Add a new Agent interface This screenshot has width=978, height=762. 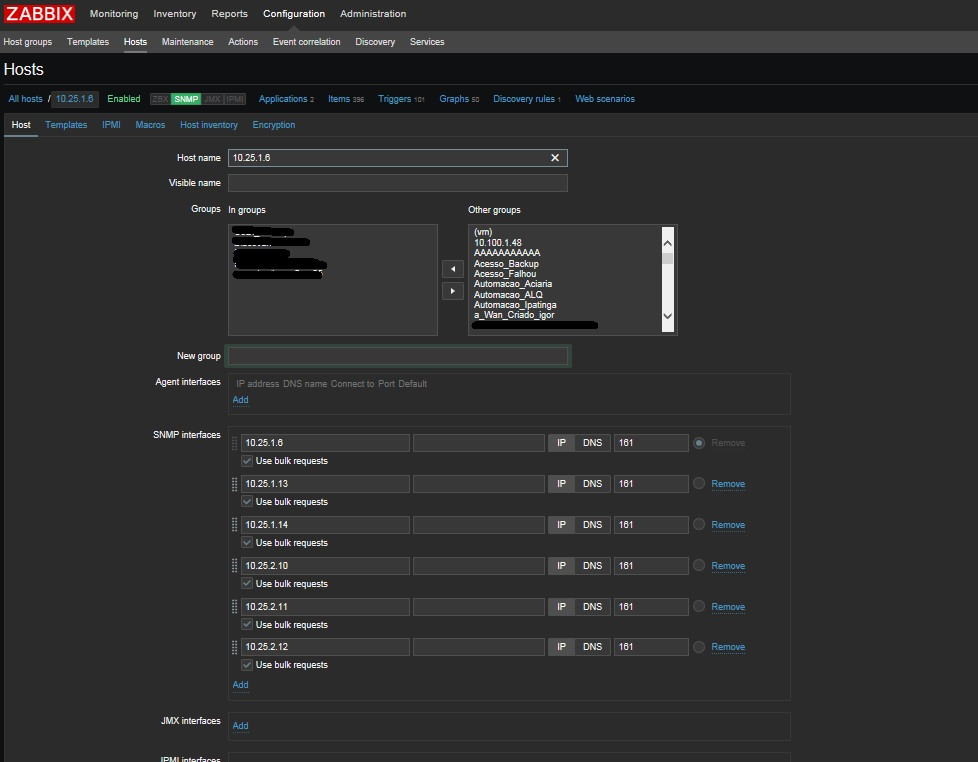click(x=240, y=400)
